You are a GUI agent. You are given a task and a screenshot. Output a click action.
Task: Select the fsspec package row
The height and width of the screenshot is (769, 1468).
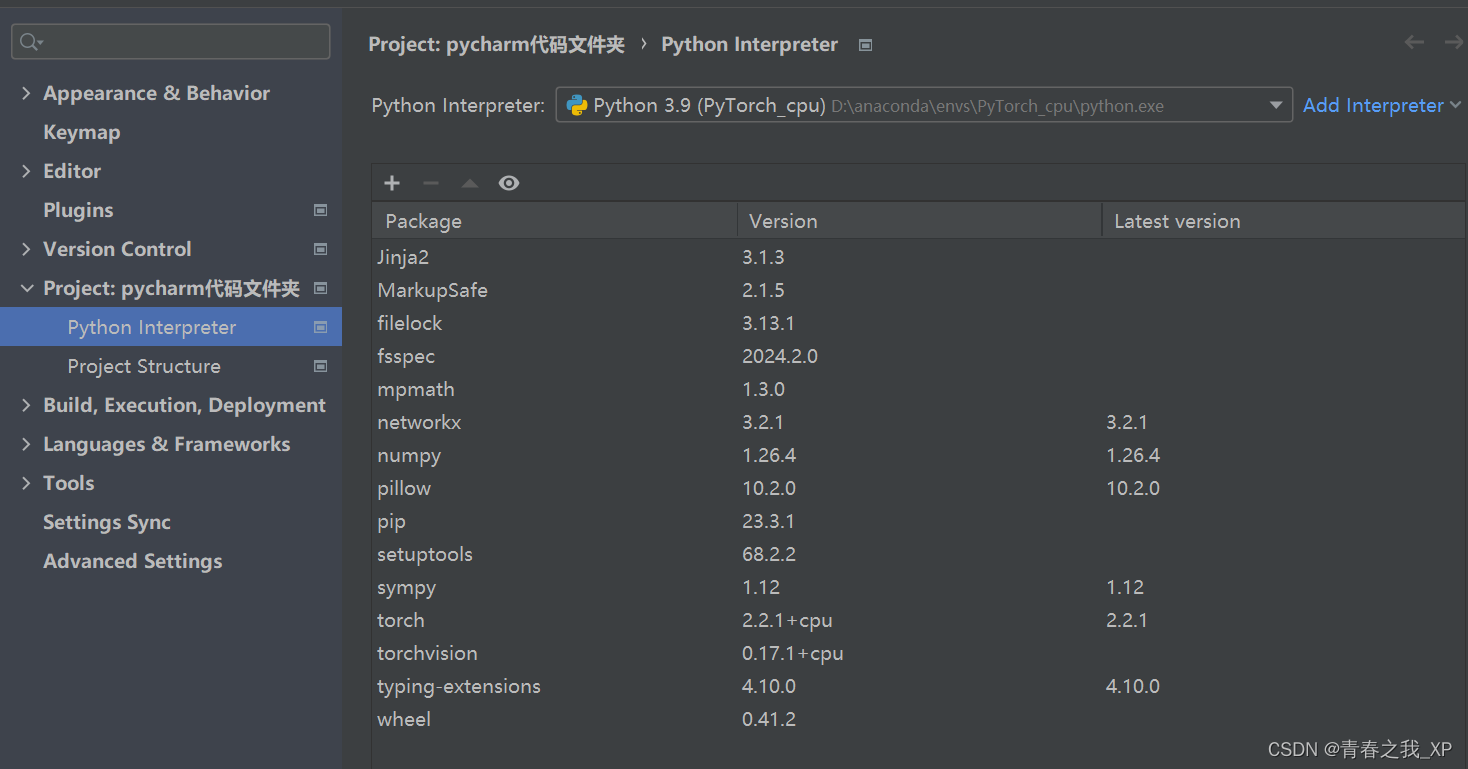(x=918, y=356)
